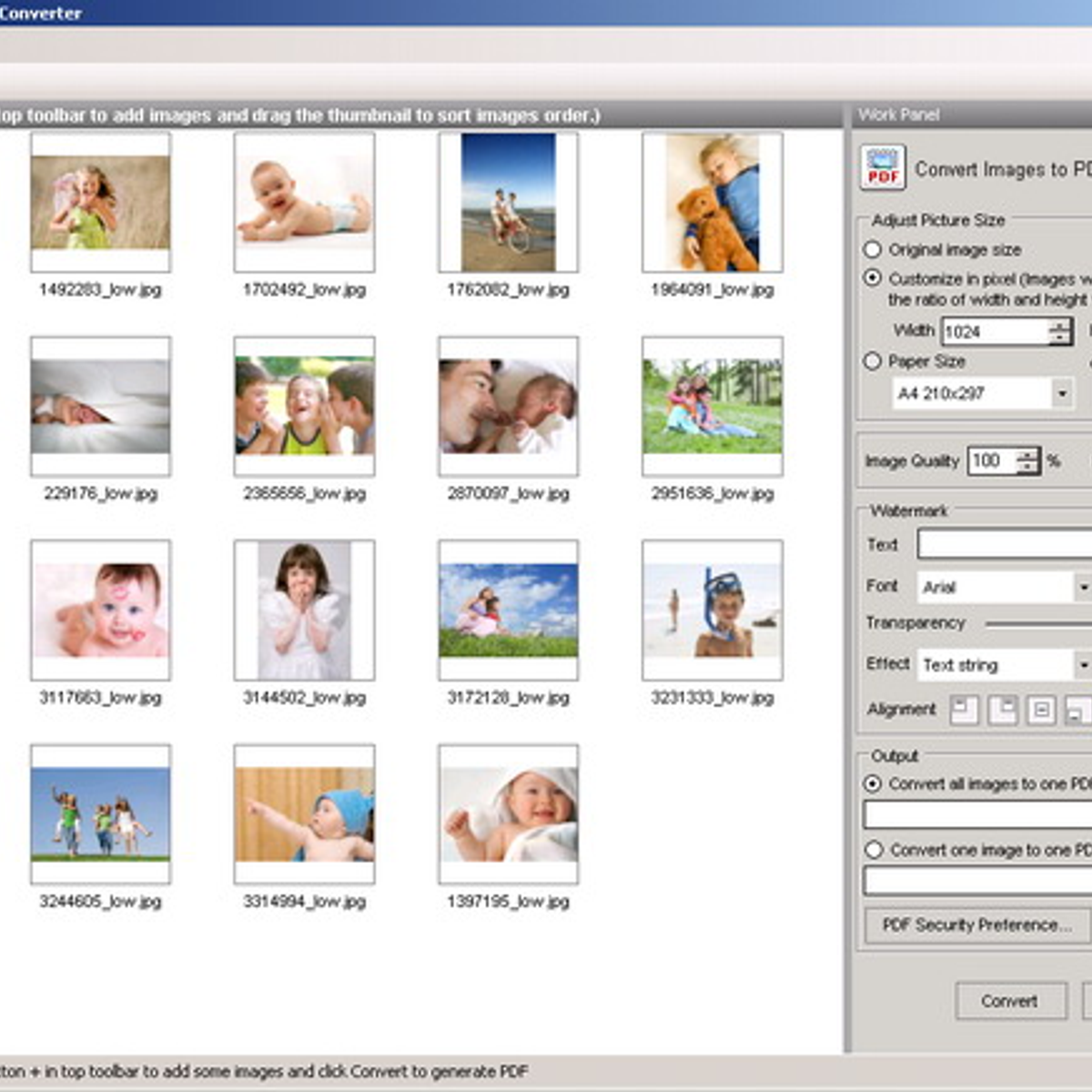Click the Transparency slider track
This screenshot has height=1092, width=1092.
point(1037,624)
